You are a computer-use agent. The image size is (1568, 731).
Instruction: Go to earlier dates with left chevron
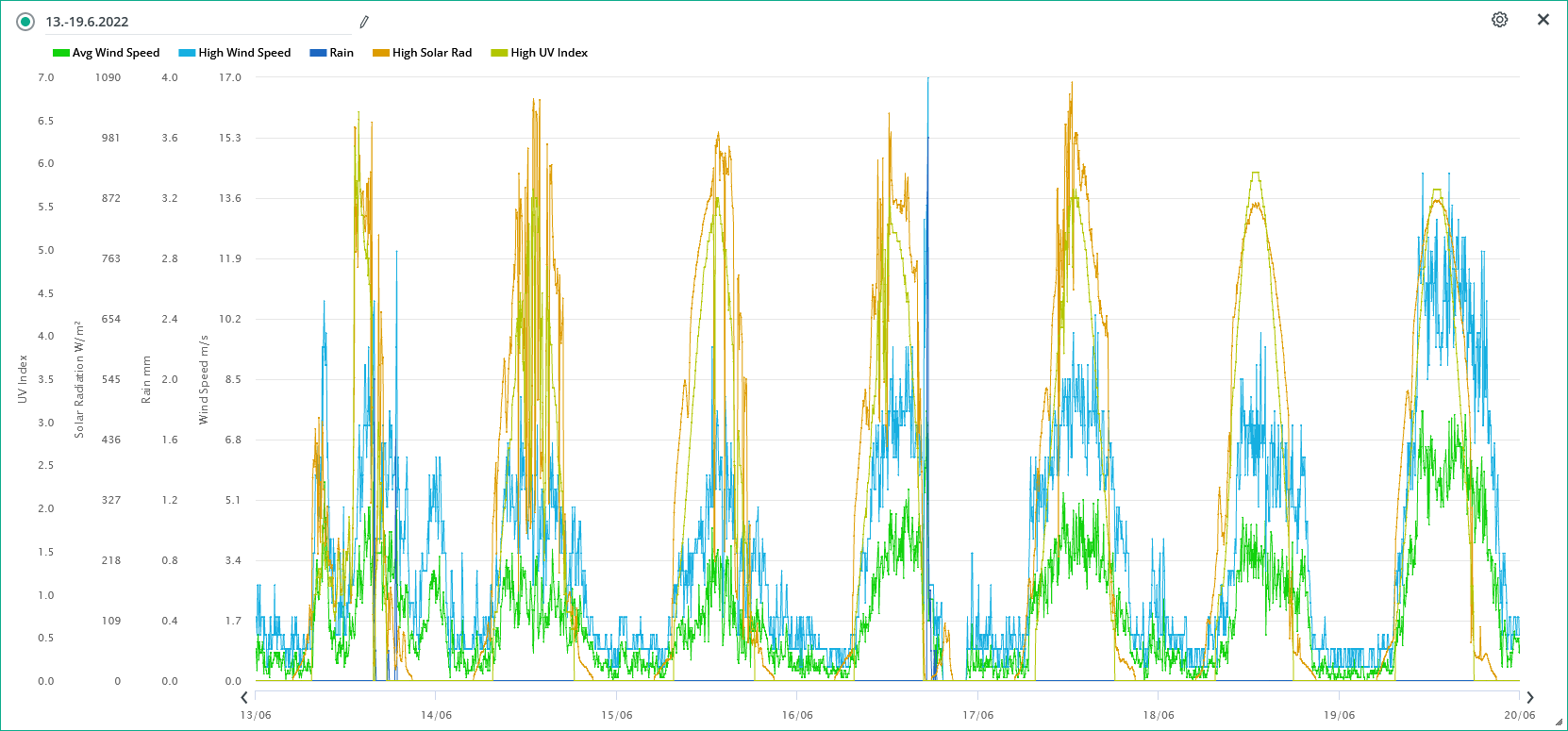pyautogui.click(x=244, y=698)
